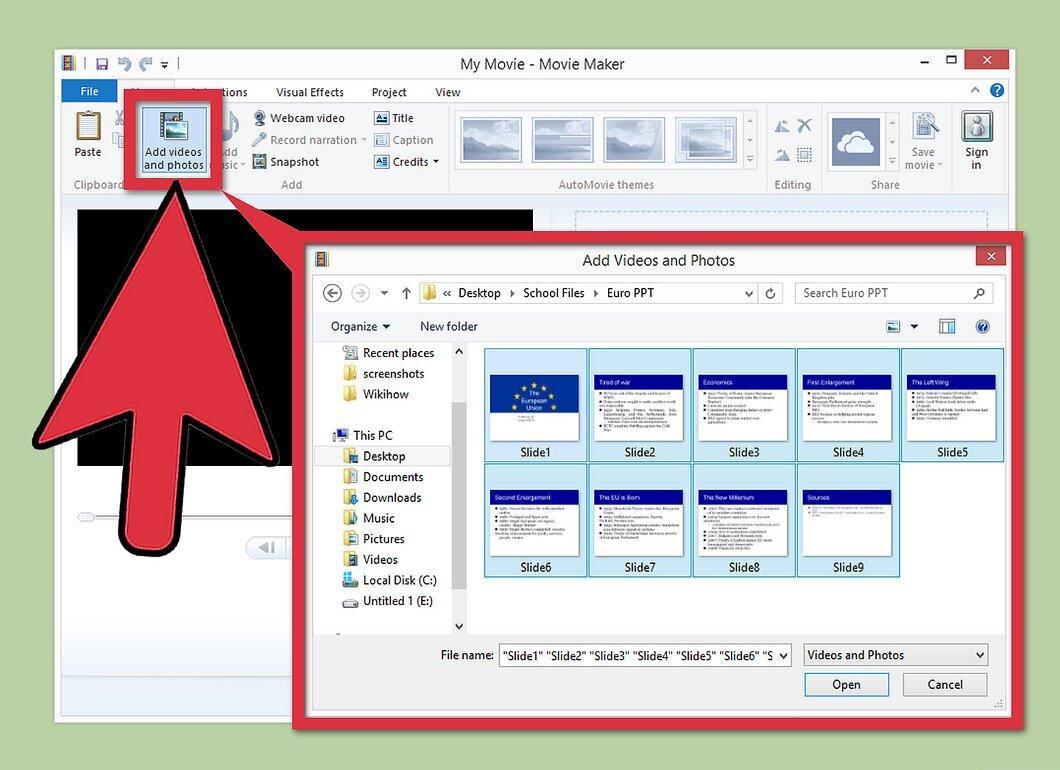Expand the Credits dropdown arrow
The height and width of the screenshot is (770, 1060).
436,162
